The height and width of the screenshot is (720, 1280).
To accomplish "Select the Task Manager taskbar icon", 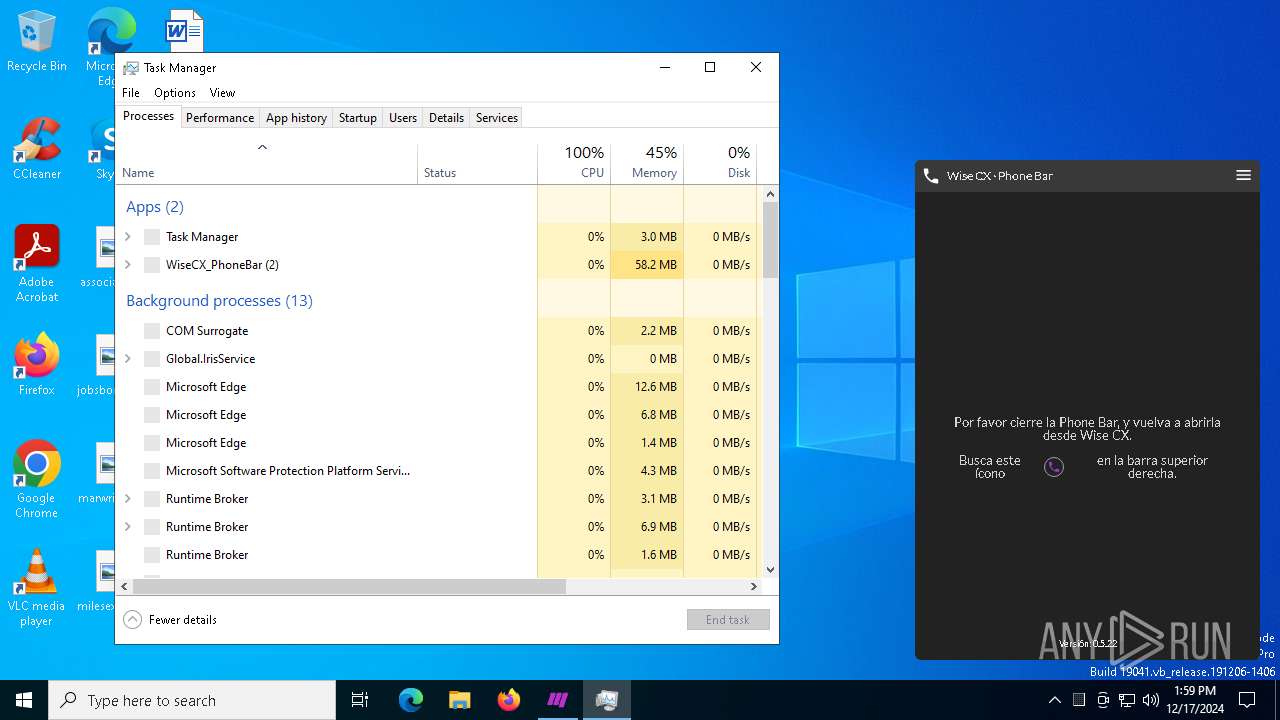I will tap(606, 700).
